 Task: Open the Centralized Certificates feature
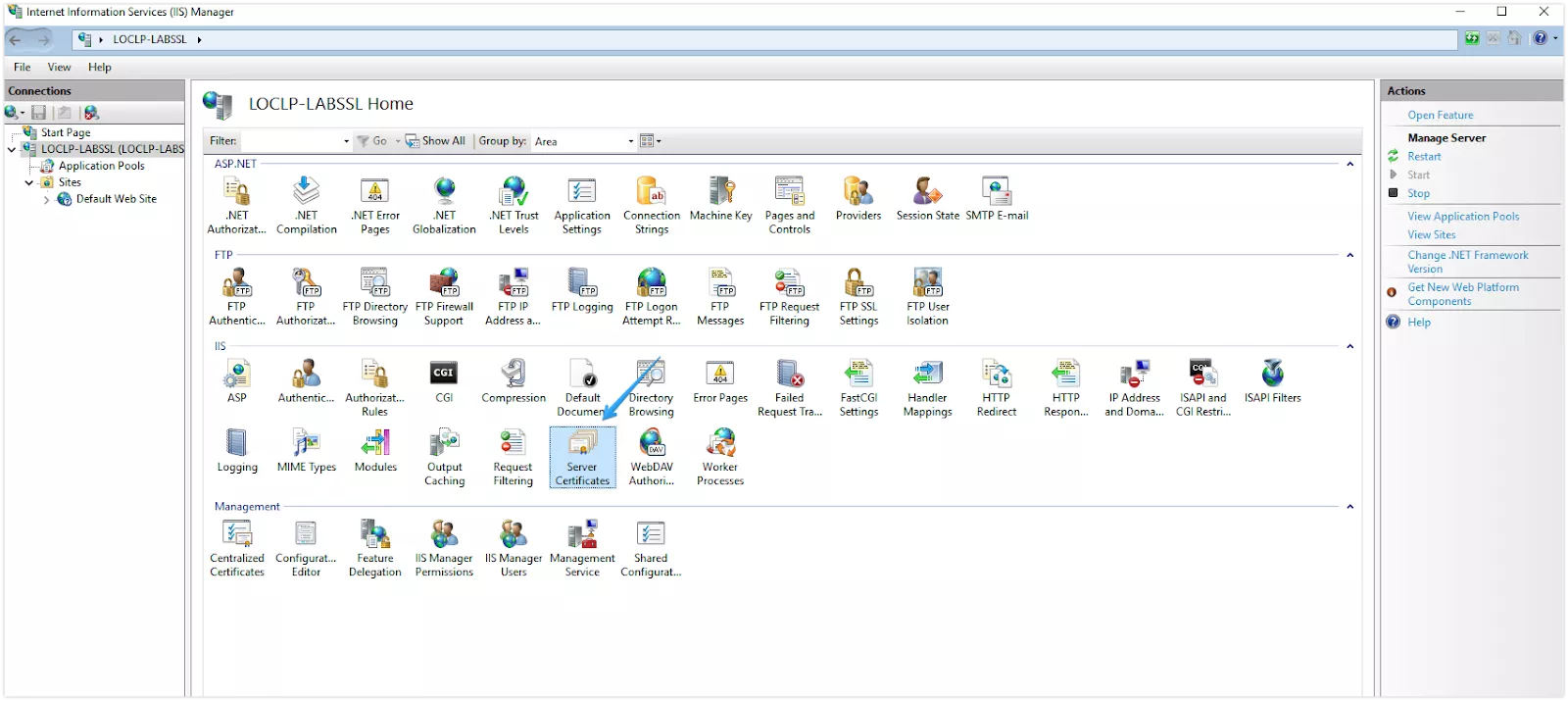[x=237, y=549]
